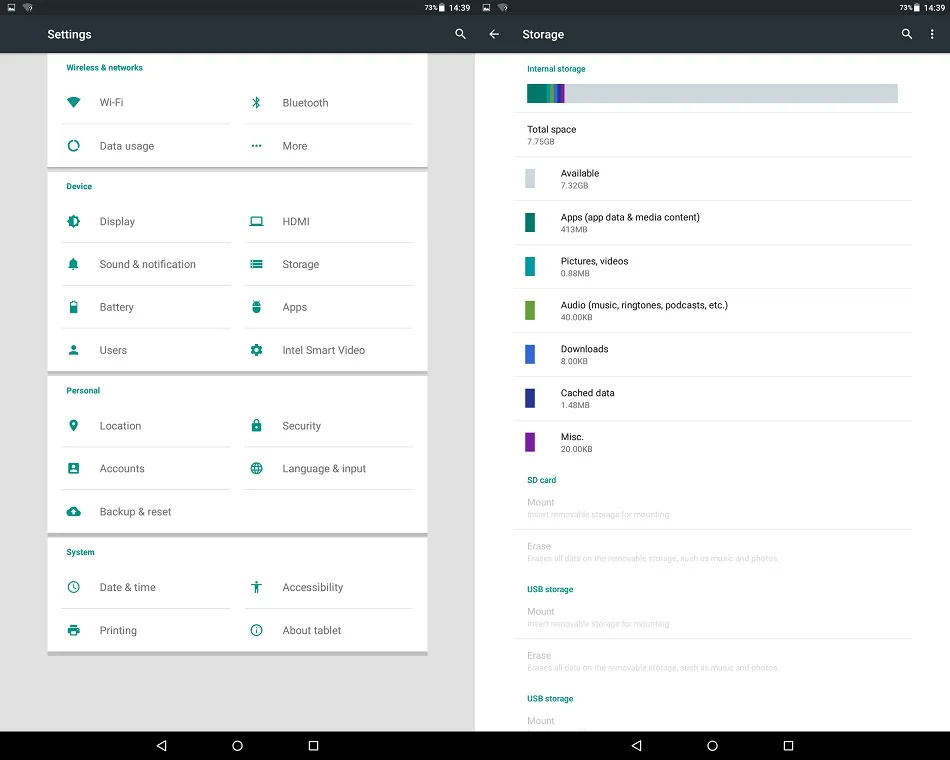Viewport: 950px width, 760px height.
Task: Tap the Back button in right navigation bar
Action: 636,745
